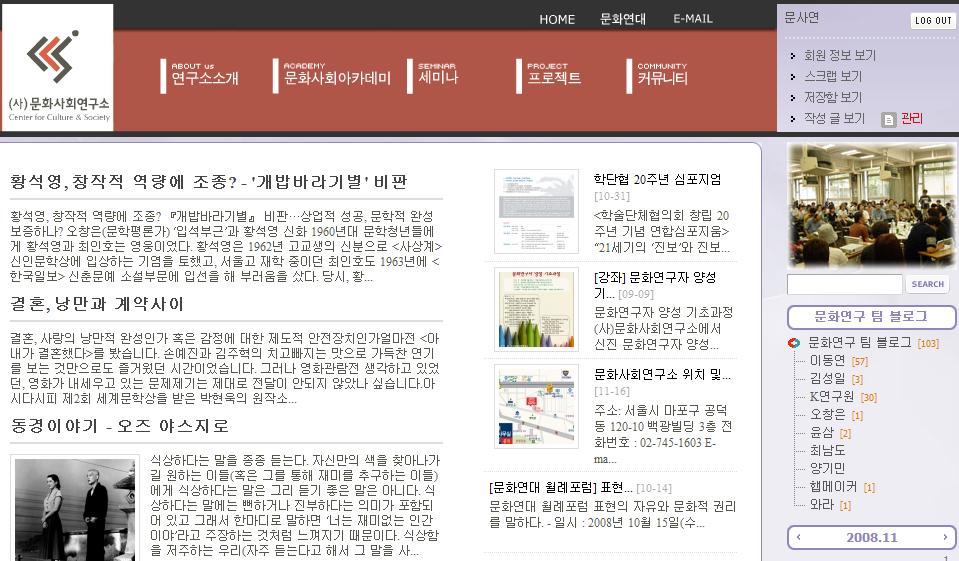Select 오창은 [1] in blog tree
The image size is (959, 561).
[836, 415]
